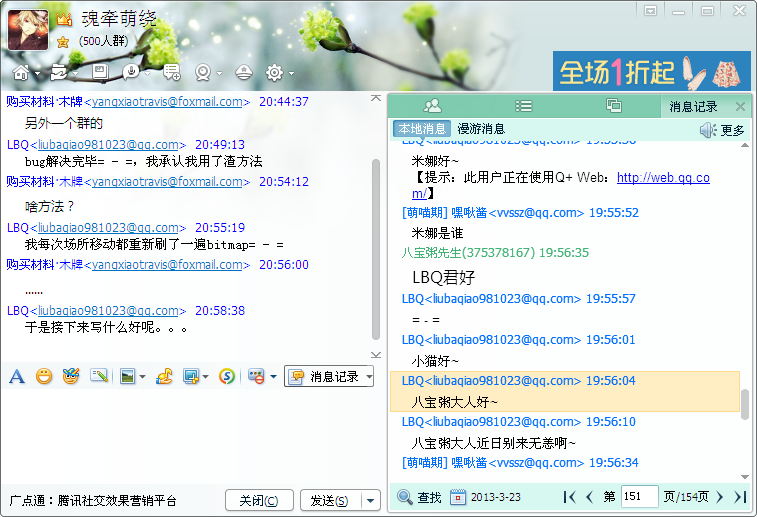
Task: Open the magic emoticon icon
Action: point(71,376)
